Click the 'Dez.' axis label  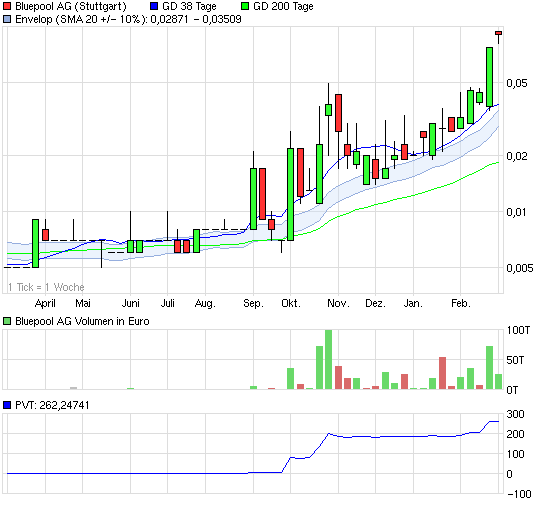[x=375, y=303]
